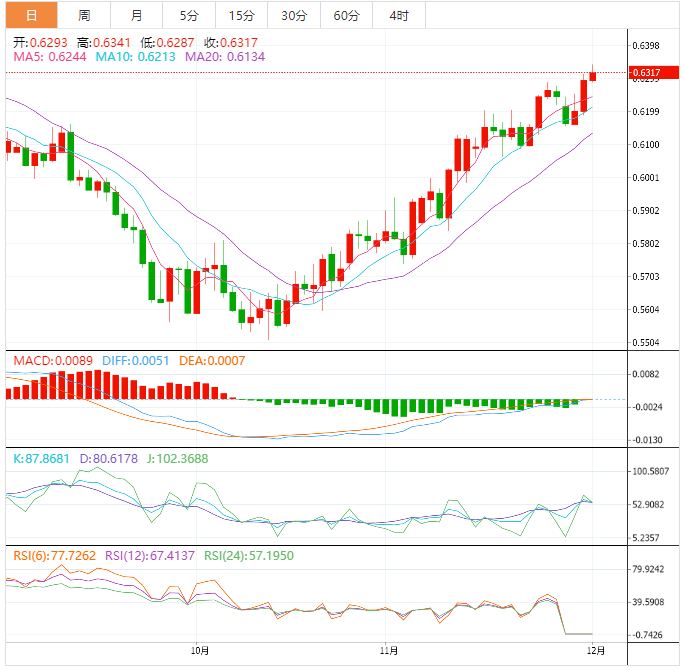The height and width of the screenshot is (670, 685).
Task: Click the 0.6398 price axis label
Action: pyautogui.click(x=646, y=46)
